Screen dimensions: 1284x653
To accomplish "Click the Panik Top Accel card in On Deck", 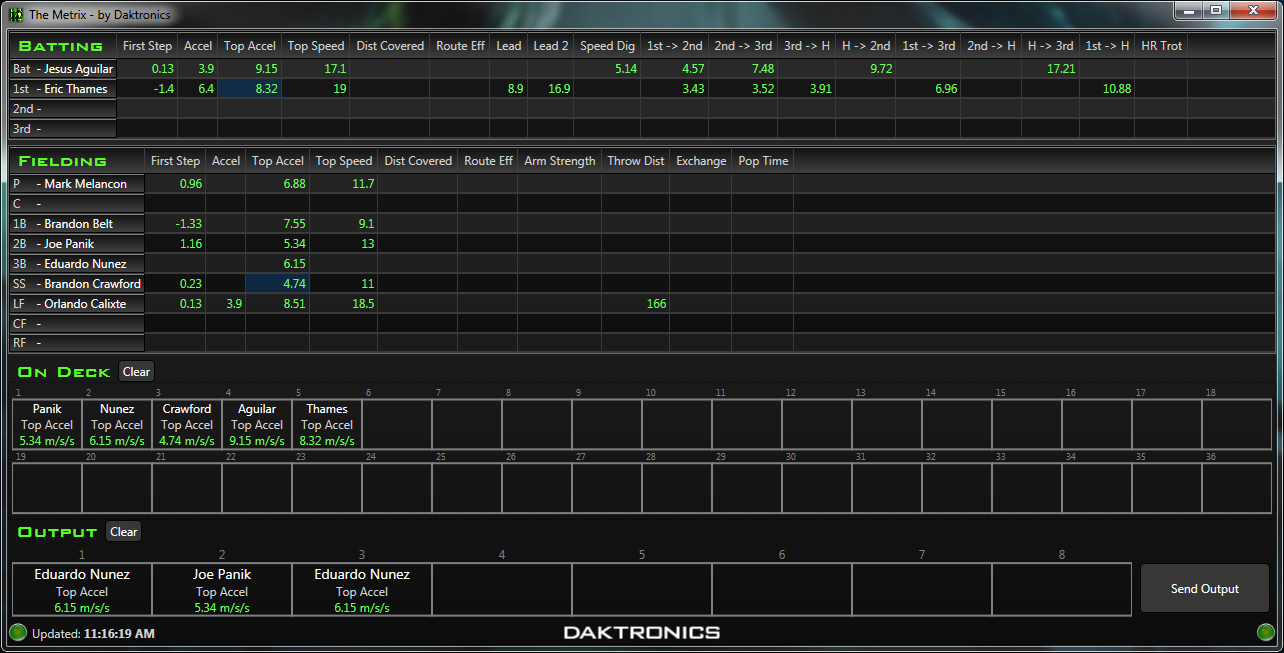I will click(x=46, y=425).
